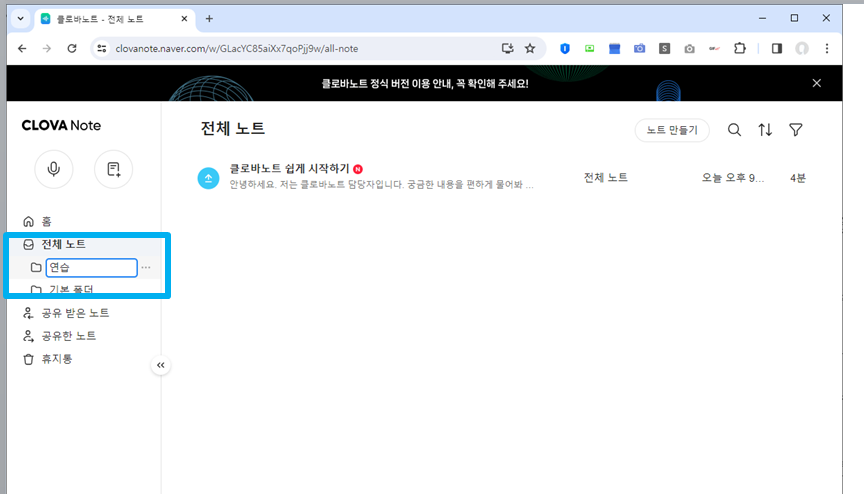Screen dimensions: 864x494
Task: Click the 전체 노트 page heading
Action: point(233,128)
